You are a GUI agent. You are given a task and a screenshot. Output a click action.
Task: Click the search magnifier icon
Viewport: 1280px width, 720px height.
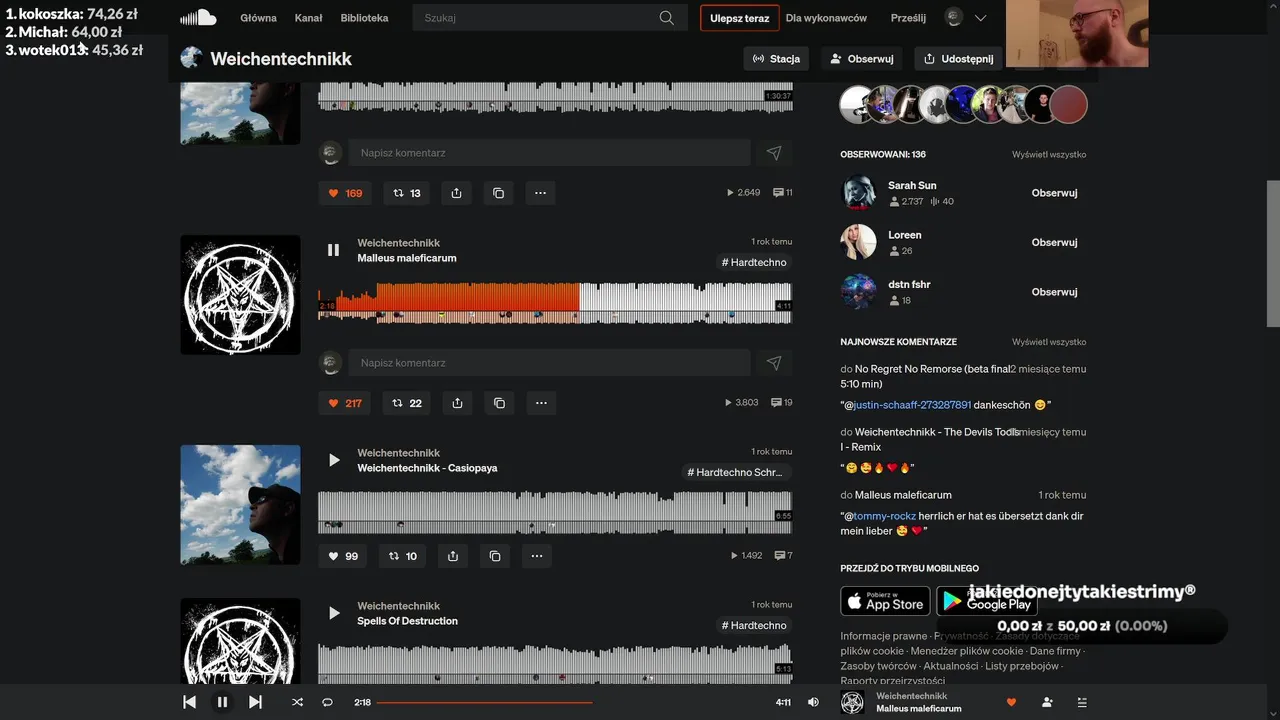tap(667, 18)
